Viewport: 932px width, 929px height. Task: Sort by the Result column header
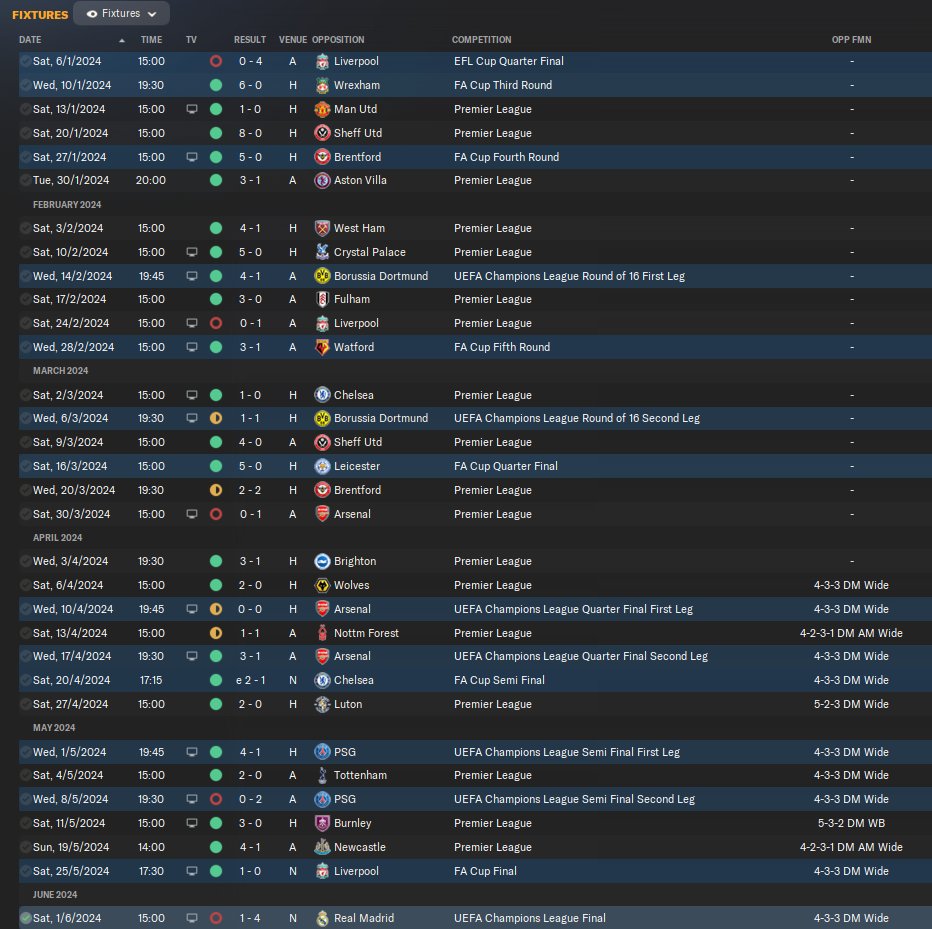250,40
